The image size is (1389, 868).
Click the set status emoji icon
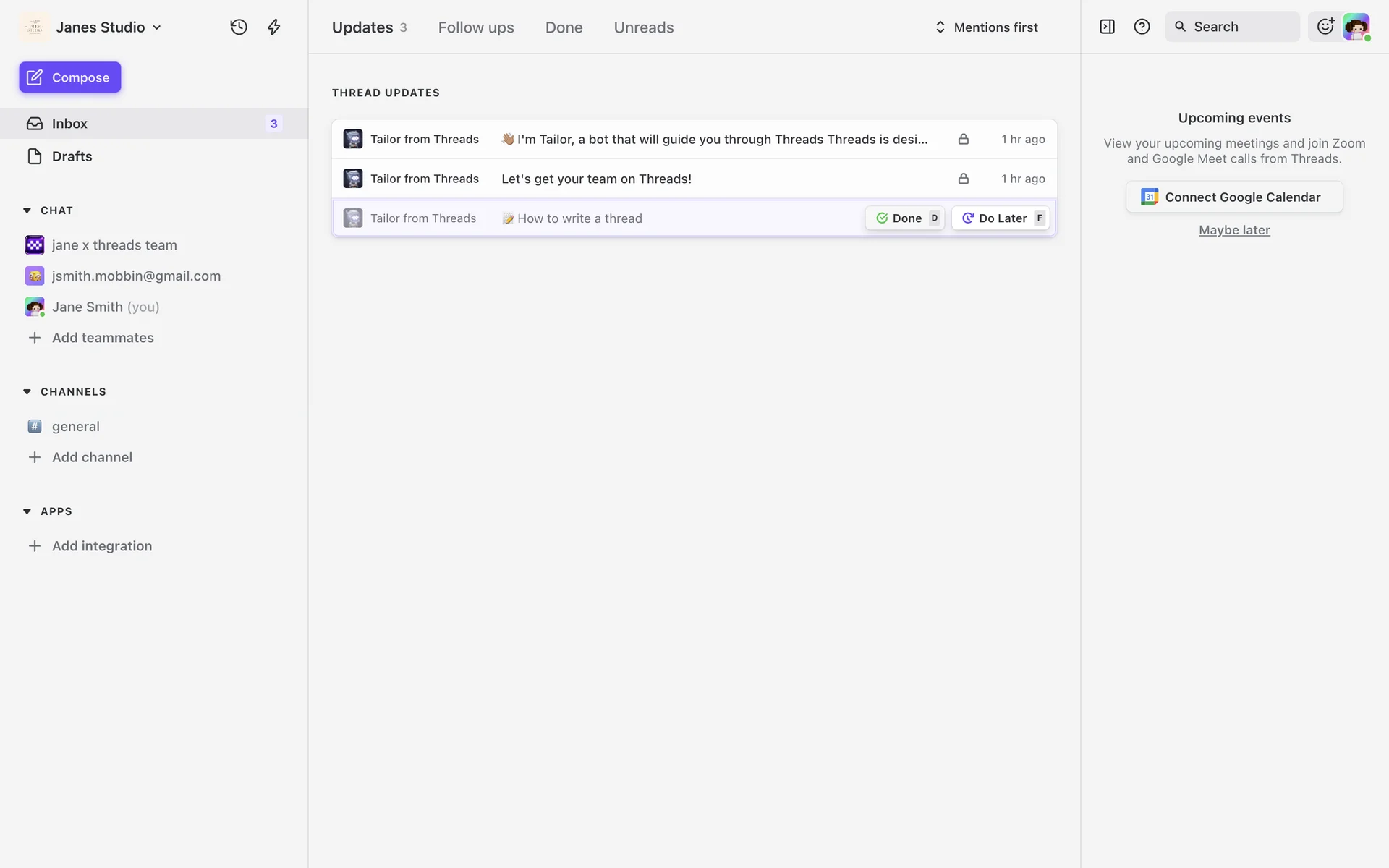pos(1325,27)
